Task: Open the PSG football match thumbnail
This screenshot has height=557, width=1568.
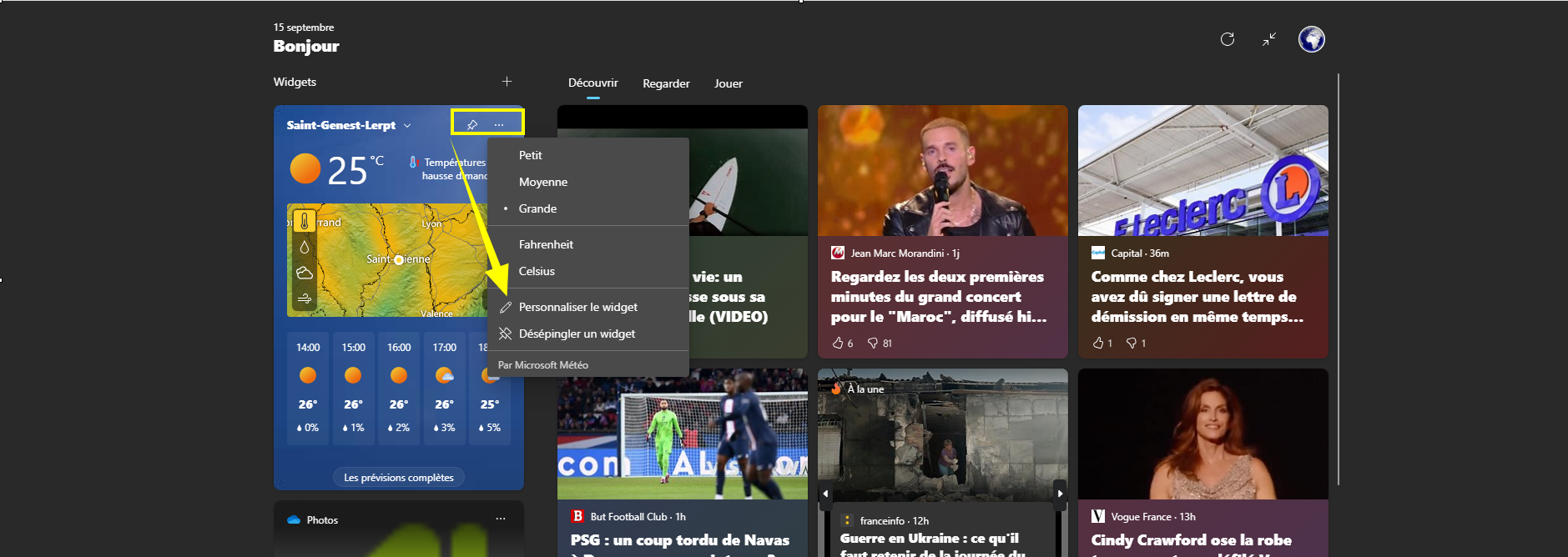Action: click(x=683, y=434)
